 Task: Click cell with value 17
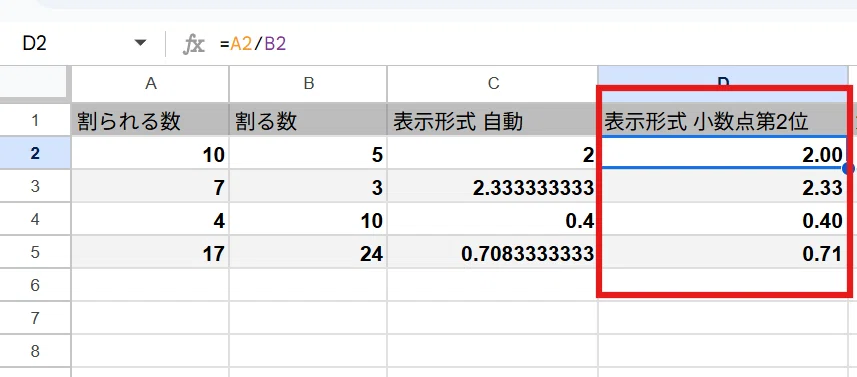pos(150,252)
